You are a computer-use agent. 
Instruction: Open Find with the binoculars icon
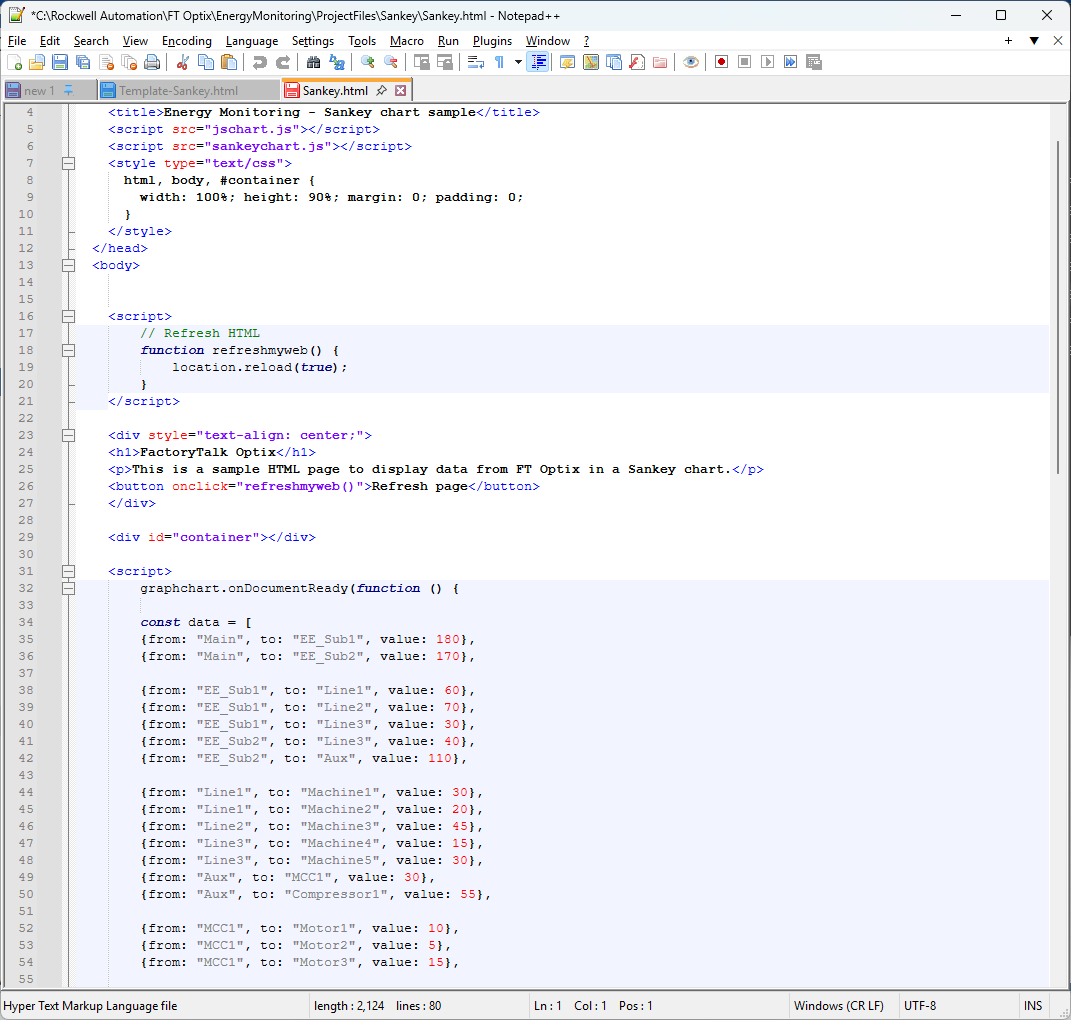312,62
